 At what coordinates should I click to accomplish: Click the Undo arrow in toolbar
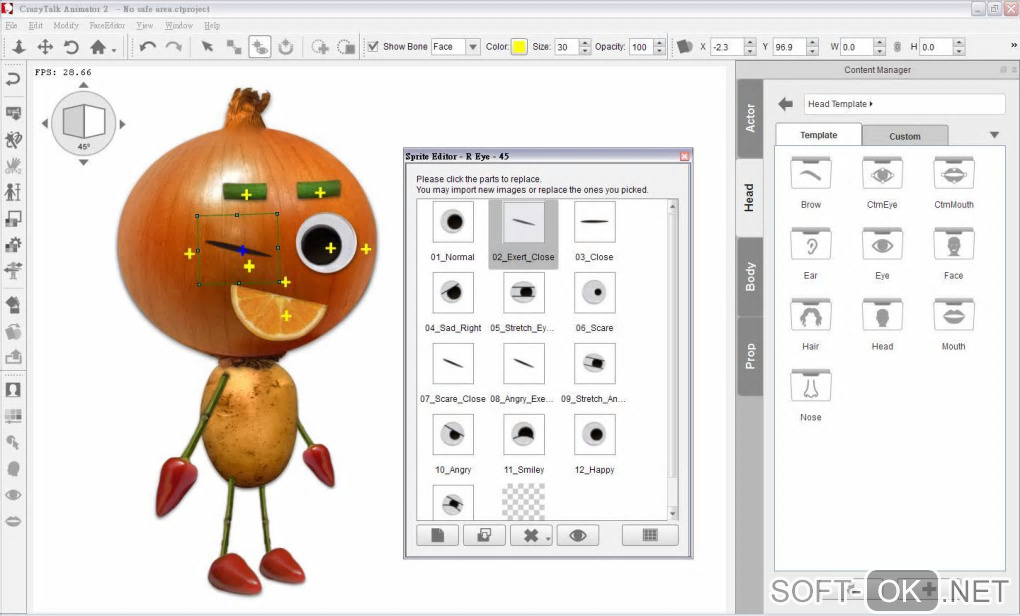[148, 47]
